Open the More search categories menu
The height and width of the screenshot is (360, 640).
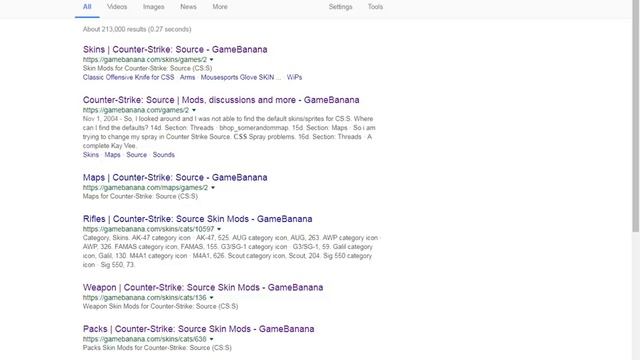(220, 7)
